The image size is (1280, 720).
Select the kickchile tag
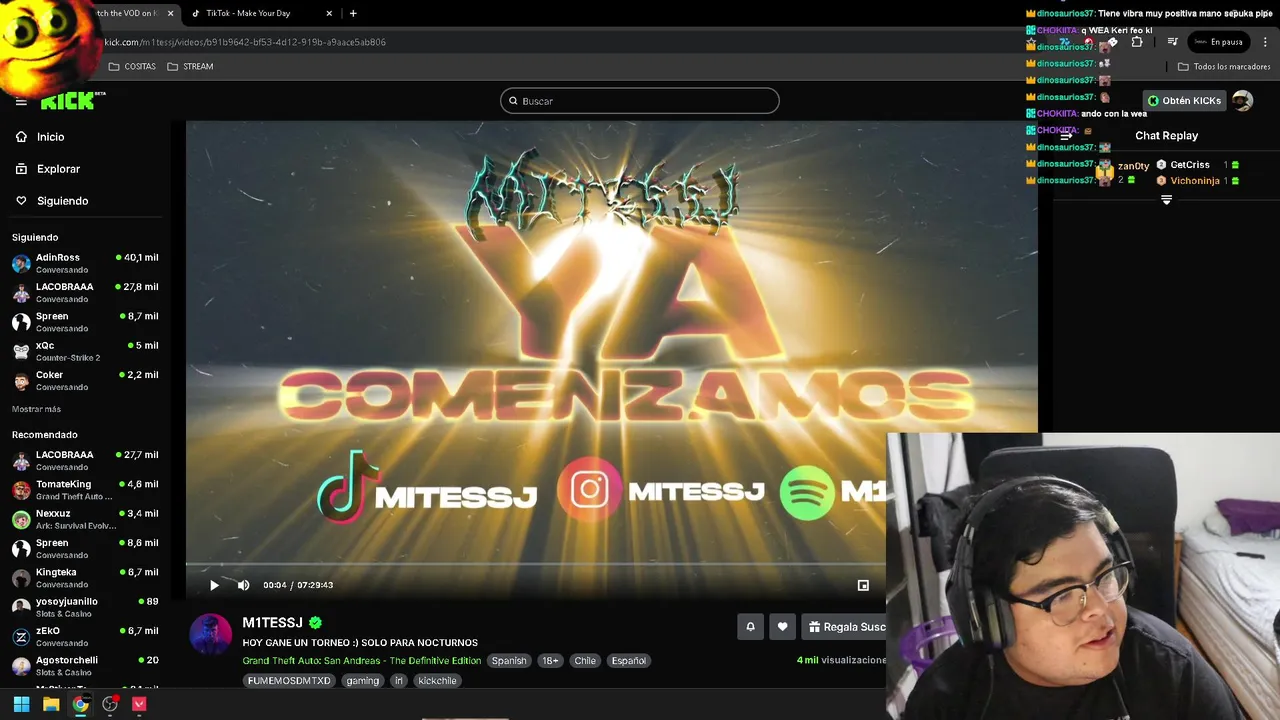pyautogui.click(x=437, y=681)
